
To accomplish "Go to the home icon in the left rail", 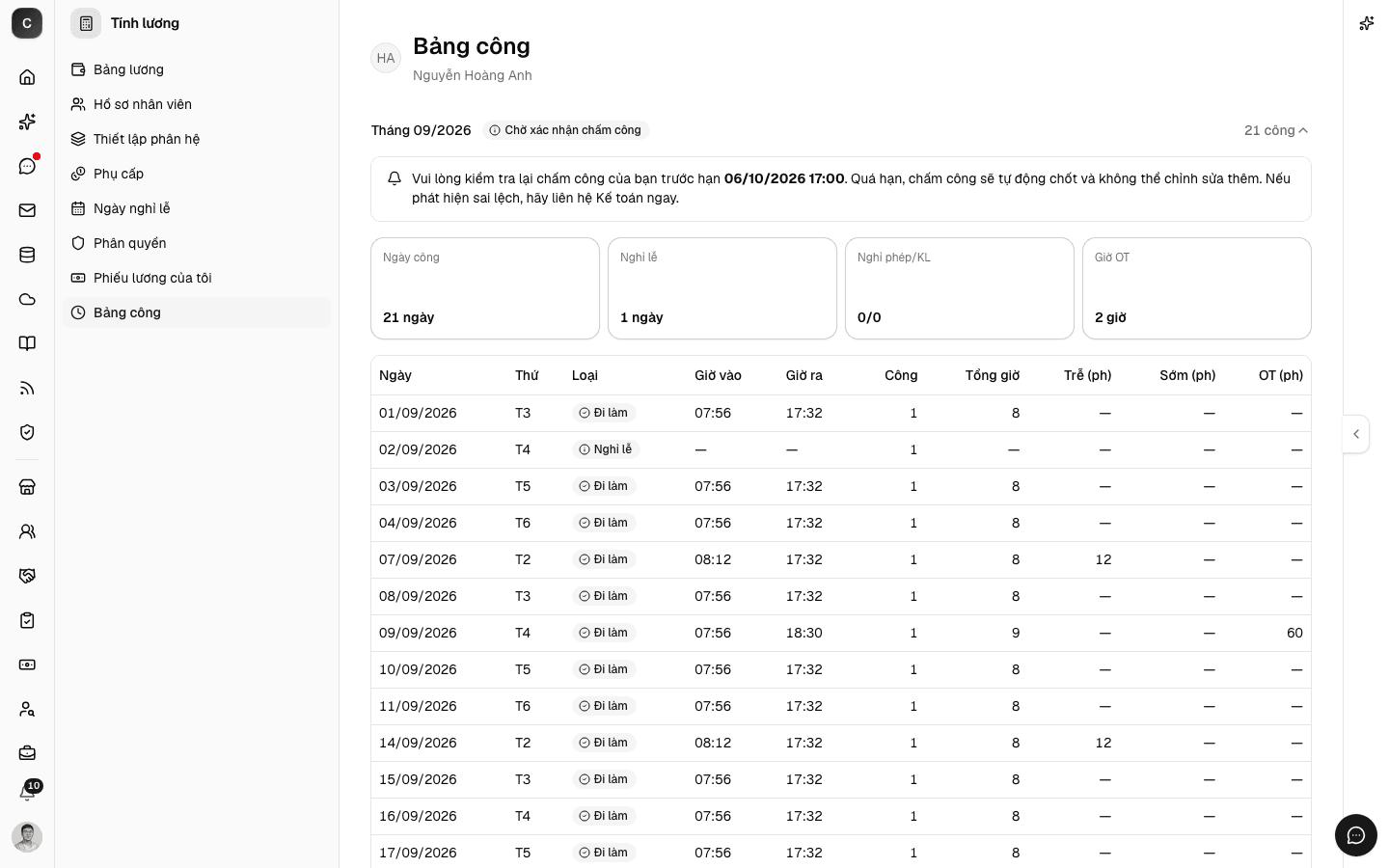I will click(27, 77).
